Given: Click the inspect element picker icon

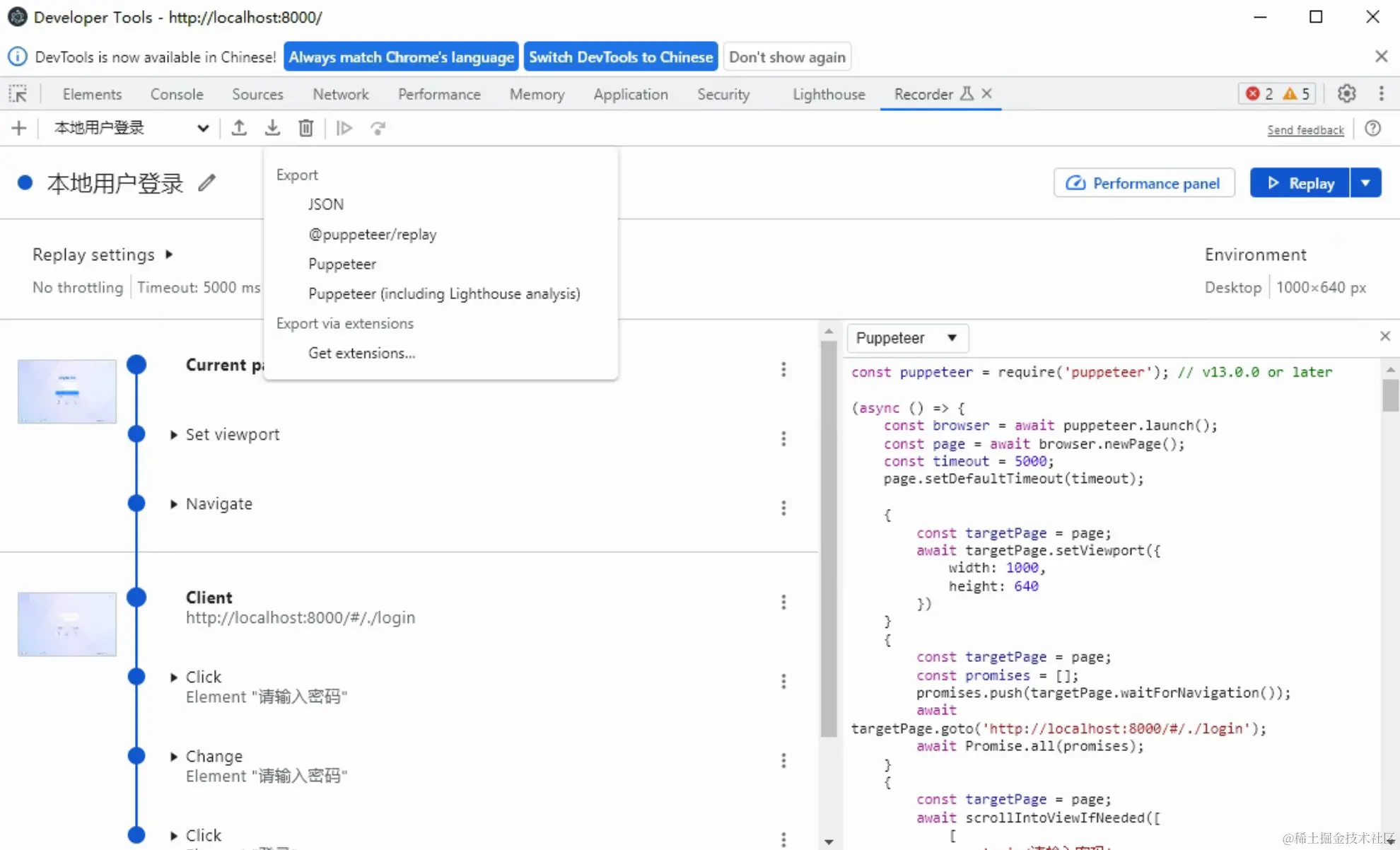Looking at the screenshot, I should click(x=18, y=94).
